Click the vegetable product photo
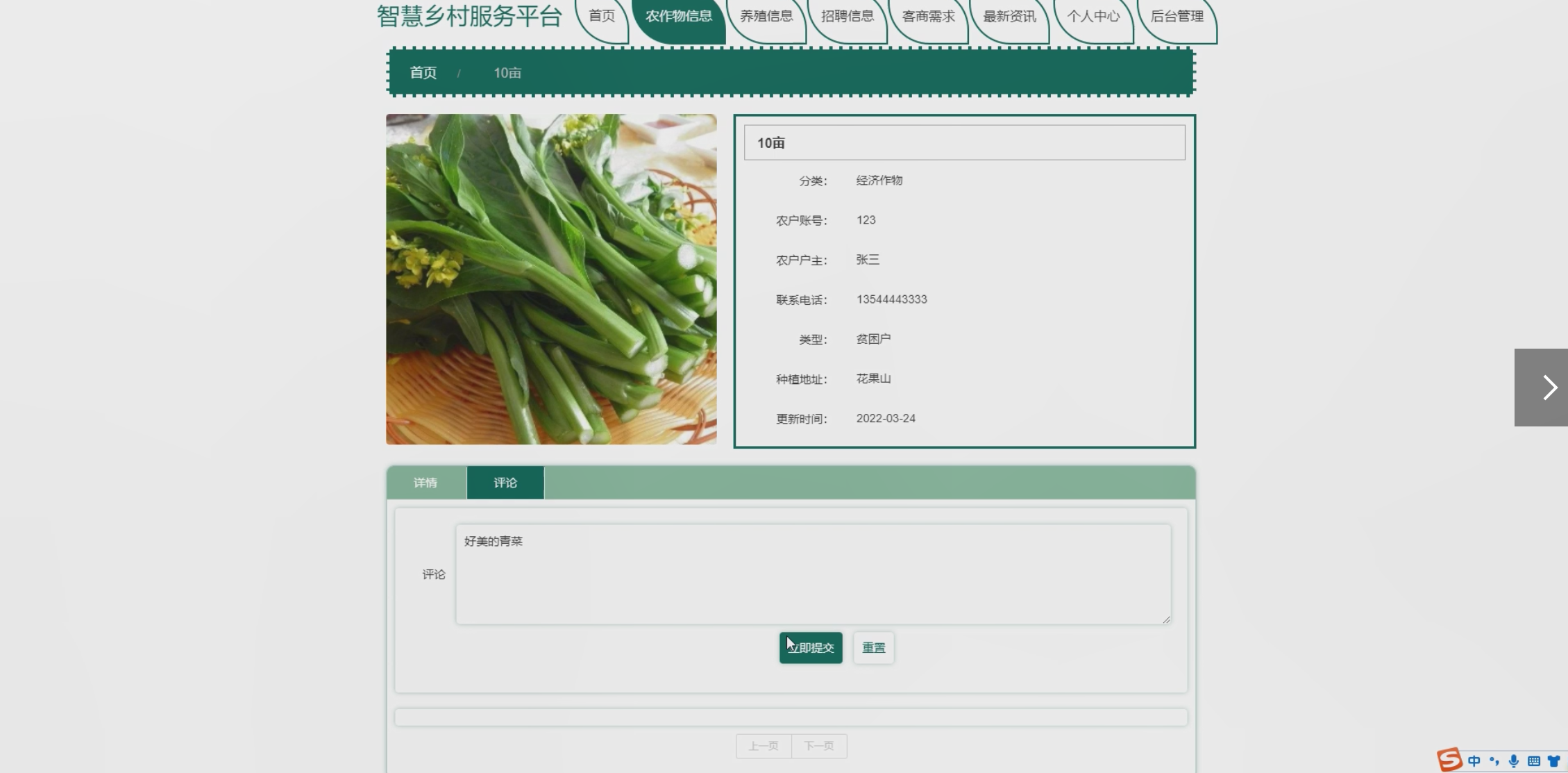Viewport: 1568px width, 773px height. tap(551, 279)
